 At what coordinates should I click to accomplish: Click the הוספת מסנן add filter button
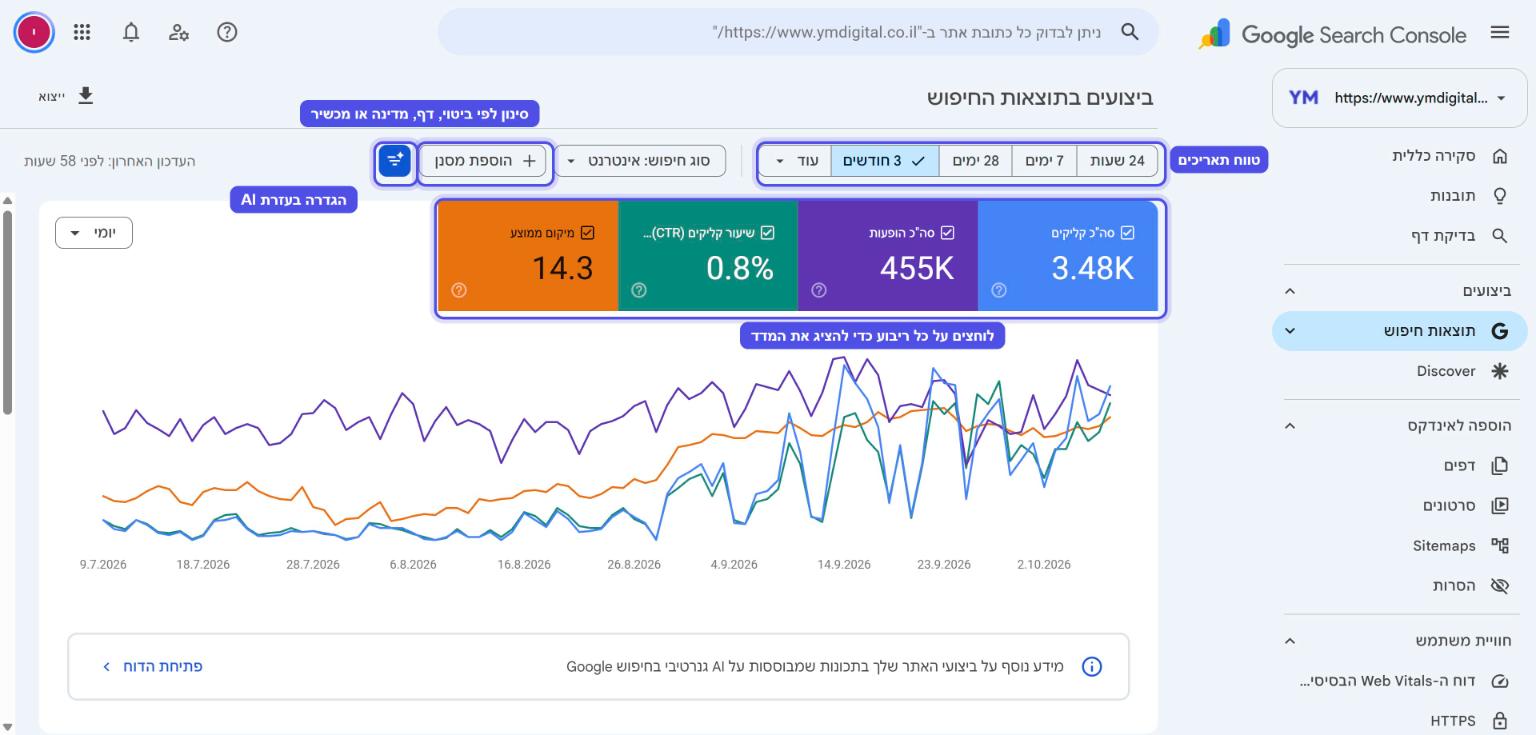click(x=484, y=160)
